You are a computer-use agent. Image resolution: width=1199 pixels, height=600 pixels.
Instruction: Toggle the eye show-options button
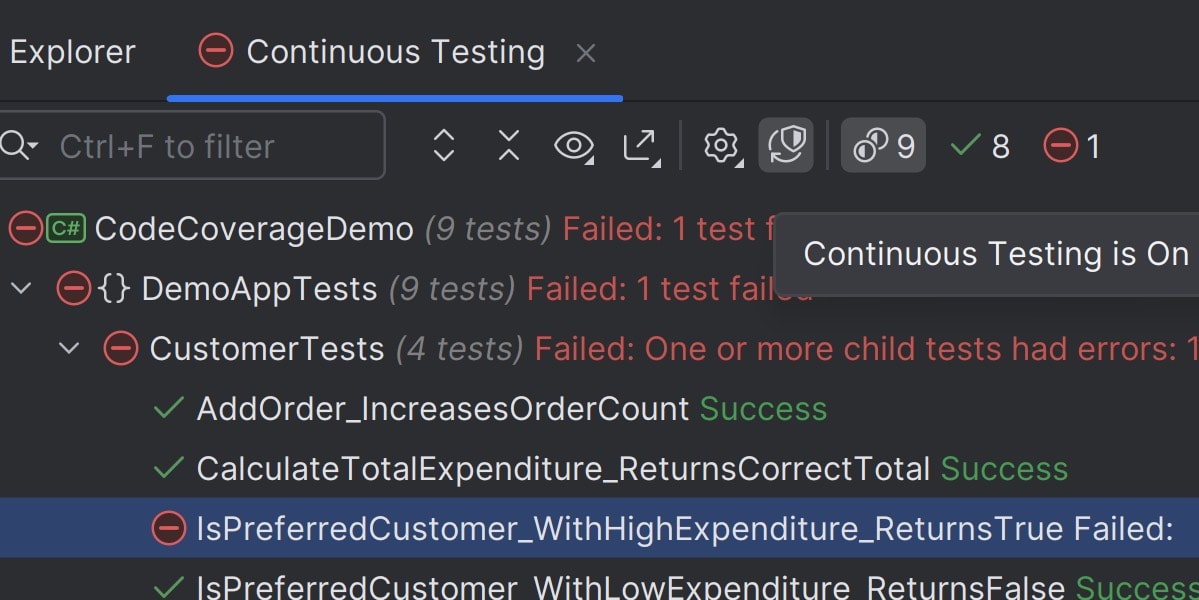coord(574,146)
